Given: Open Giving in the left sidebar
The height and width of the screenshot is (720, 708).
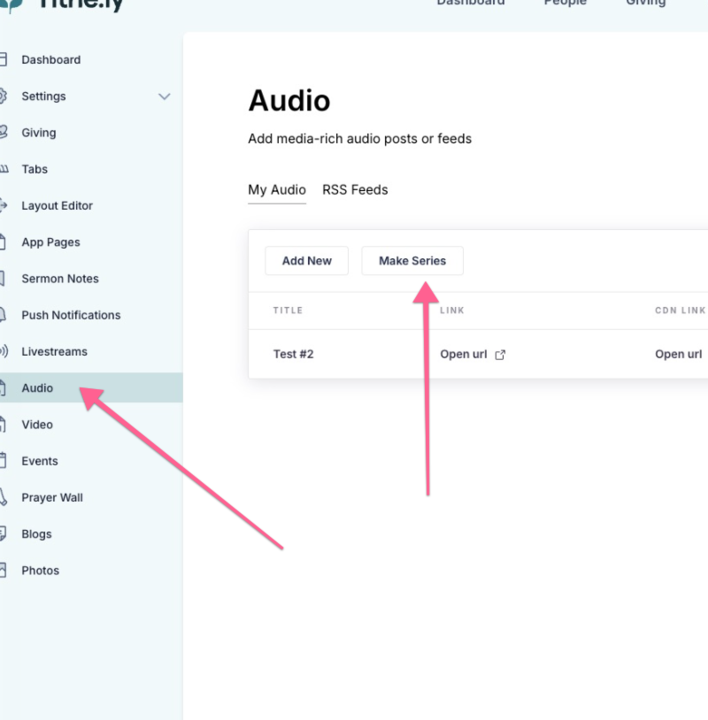Looking at the screenshot, I should pyautogui.click(x=38, y=133).
